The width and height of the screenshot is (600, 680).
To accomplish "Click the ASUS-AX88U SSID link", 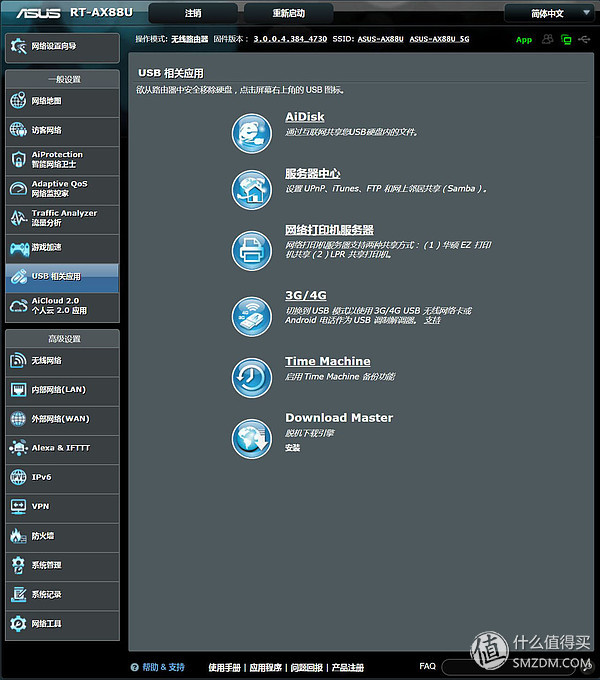I will pyautogui.click(x=380, y=39).
